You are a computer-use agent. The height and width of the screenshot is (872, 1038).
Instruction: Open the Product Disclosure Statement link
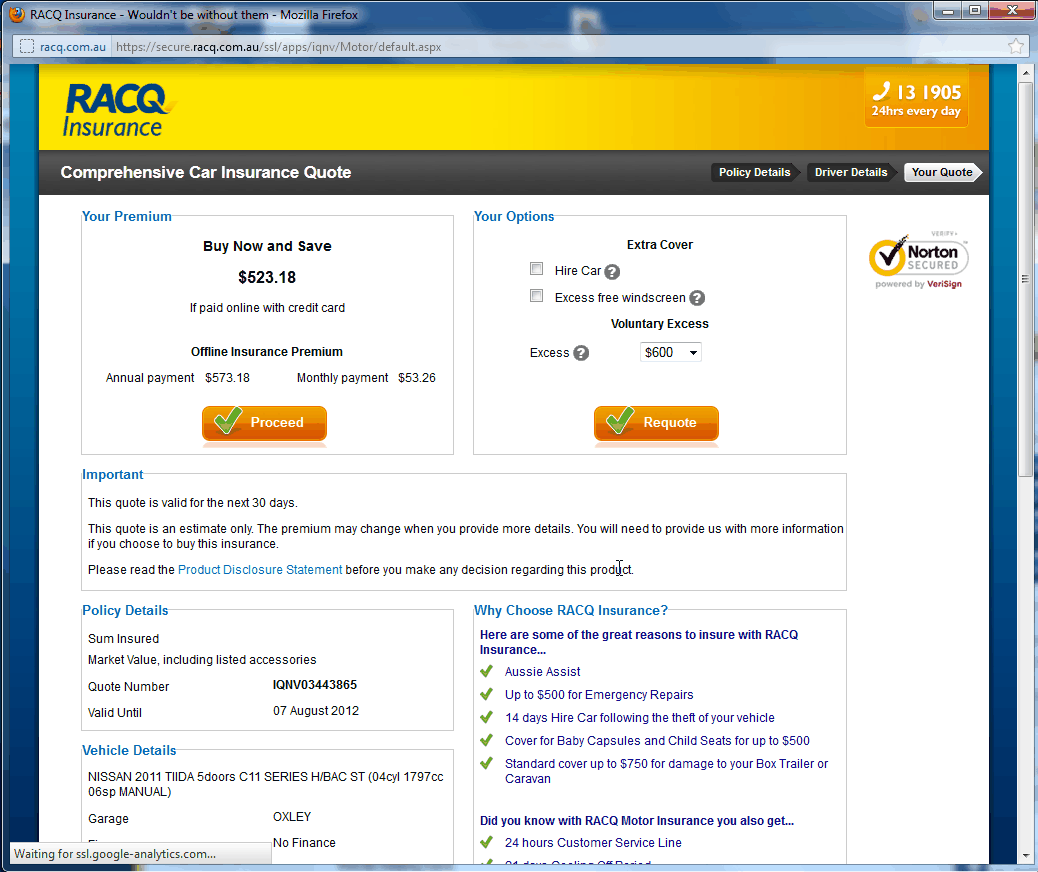(x=260, y=569)
